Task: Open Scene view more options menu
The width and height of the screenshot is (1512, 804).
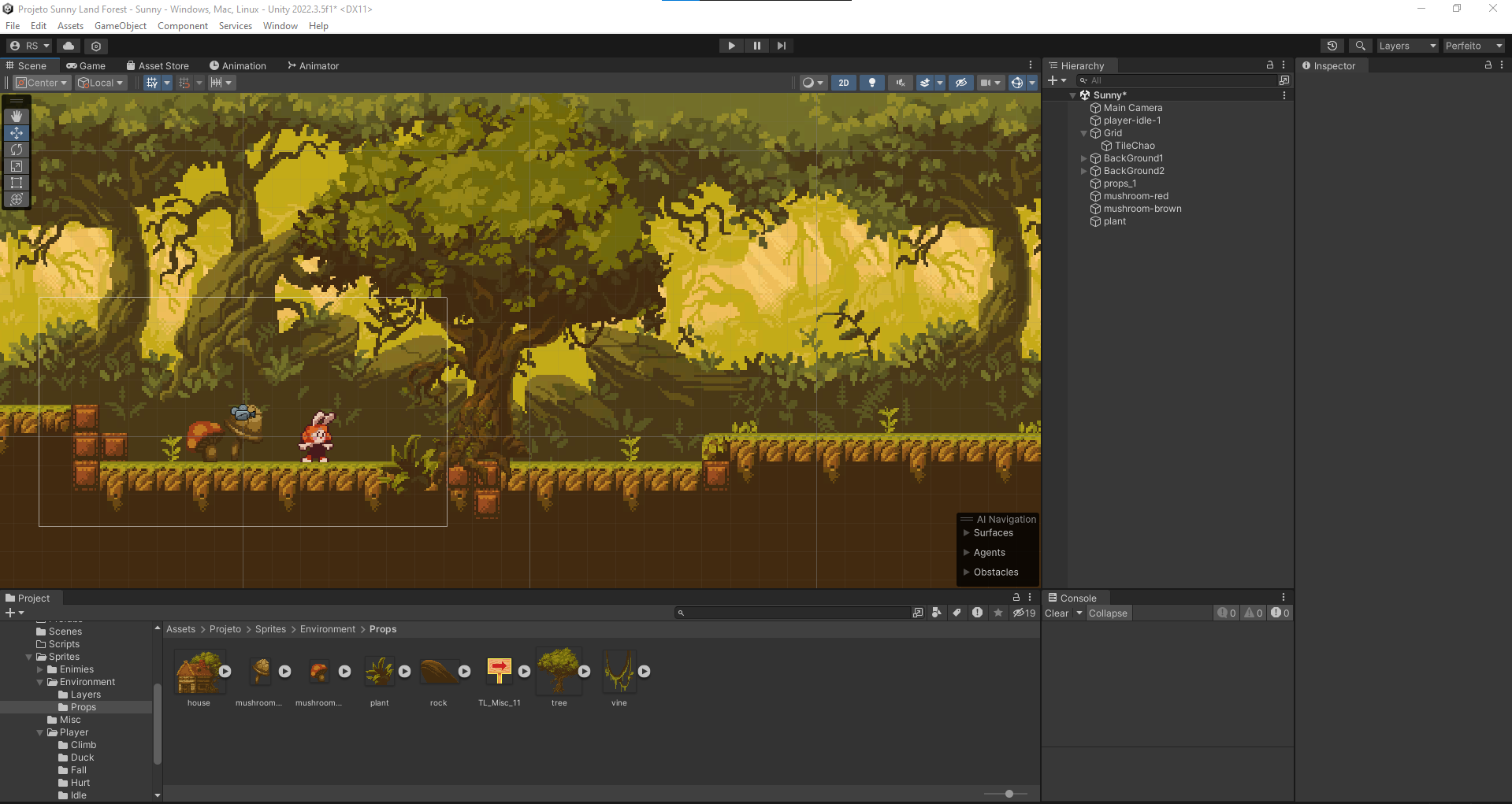Action: 1031,65
